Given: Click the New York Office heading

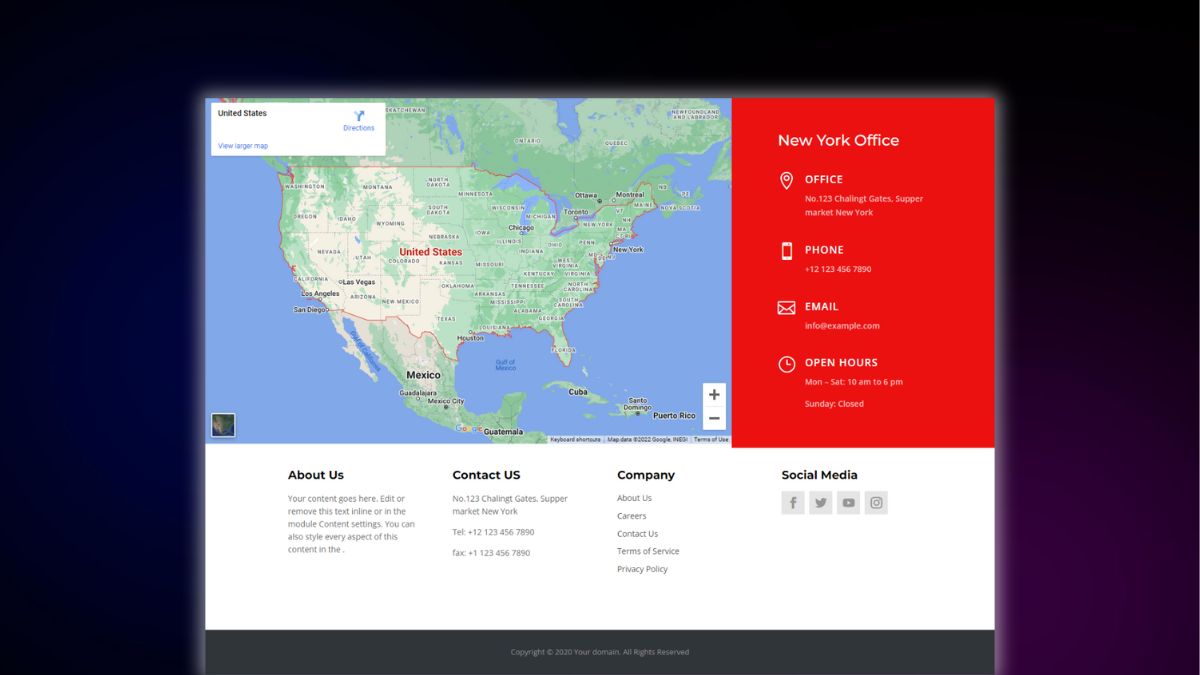Looking at the screenshot, I should click(x=838, y=140).
